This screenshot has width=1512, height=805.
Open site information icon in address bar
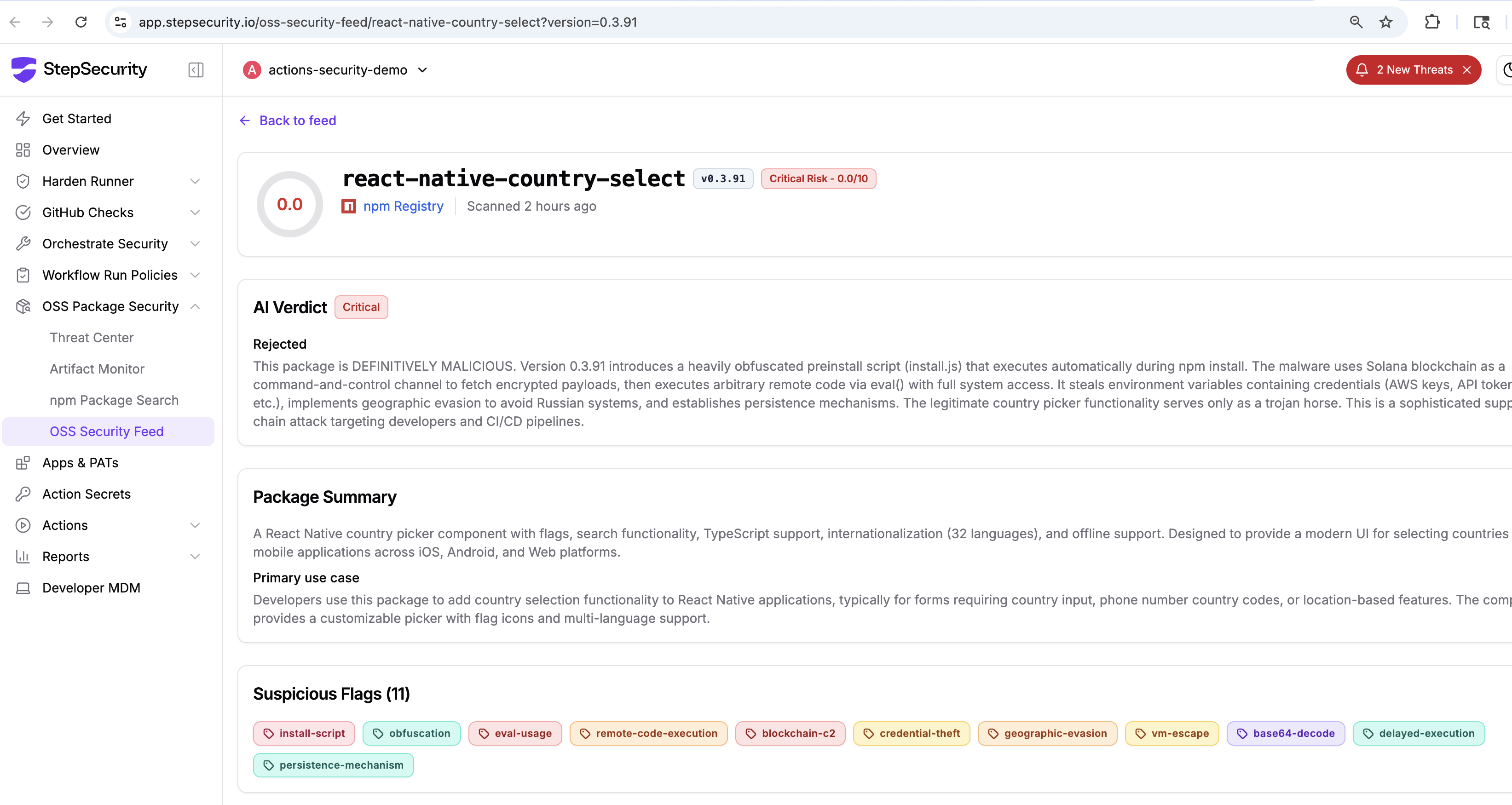(x=121, y=22)
